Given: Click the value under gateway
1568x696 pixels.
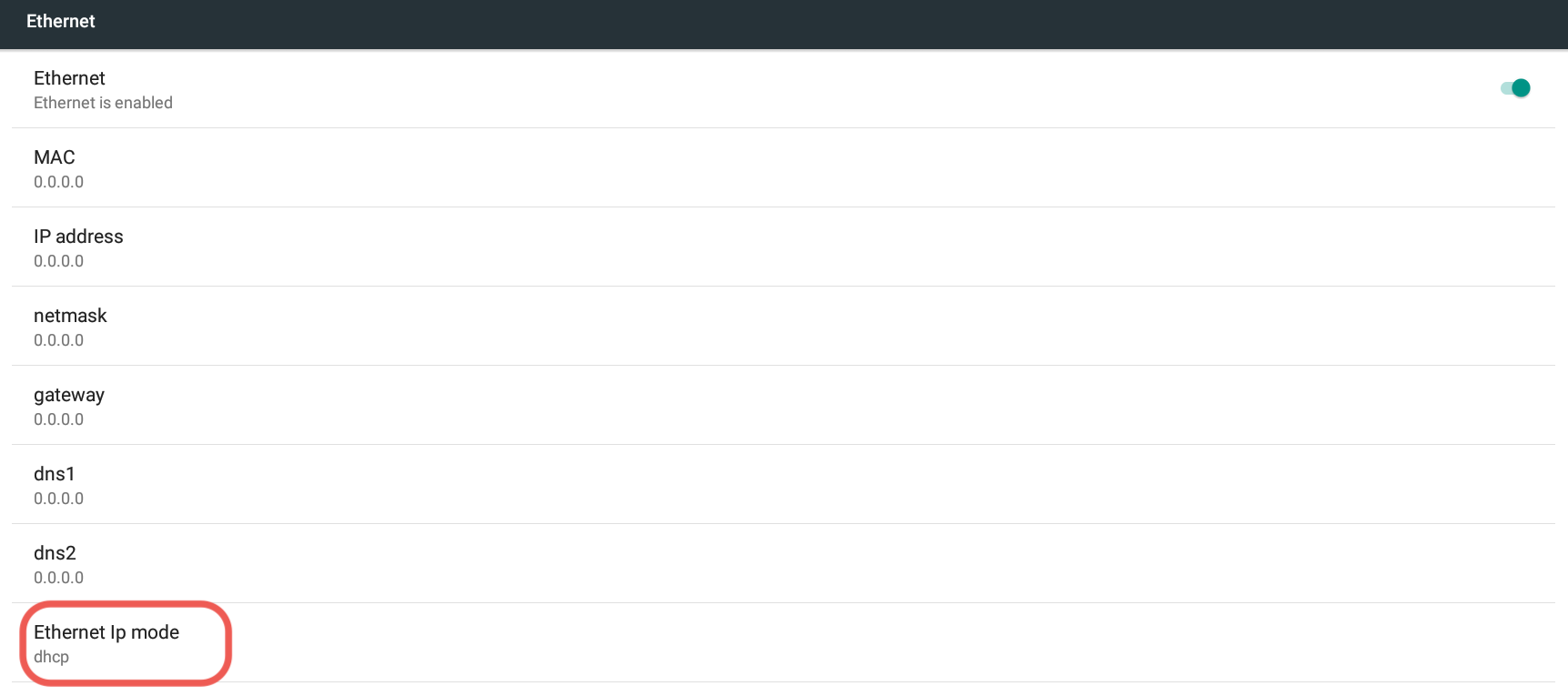Looking at the screenshot, I should 58,419.
